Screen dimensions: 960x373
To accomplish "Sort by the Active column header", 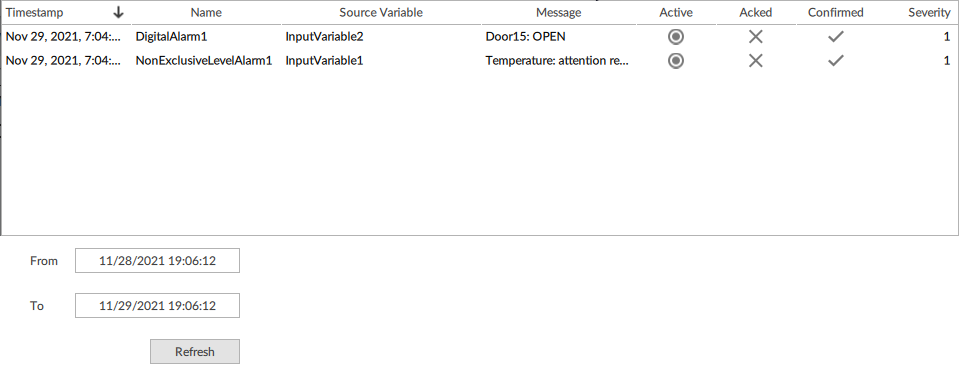I will point(676,12).
